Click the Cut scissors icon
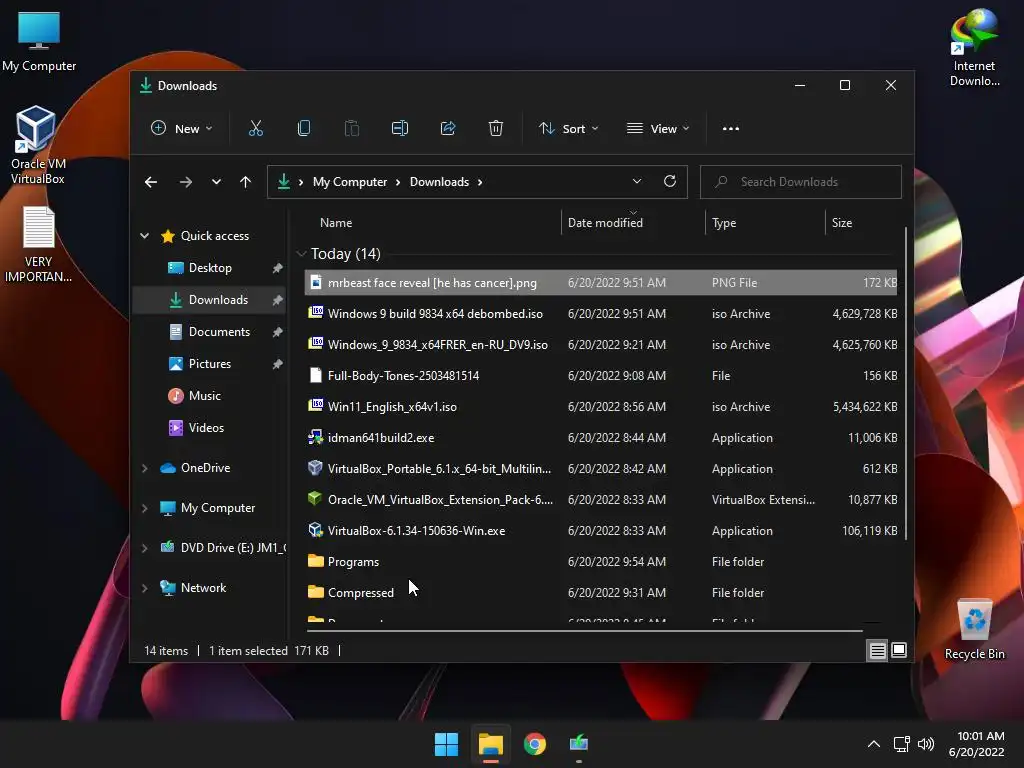Screen dimensions: 1024x768 tap(255, 129)
